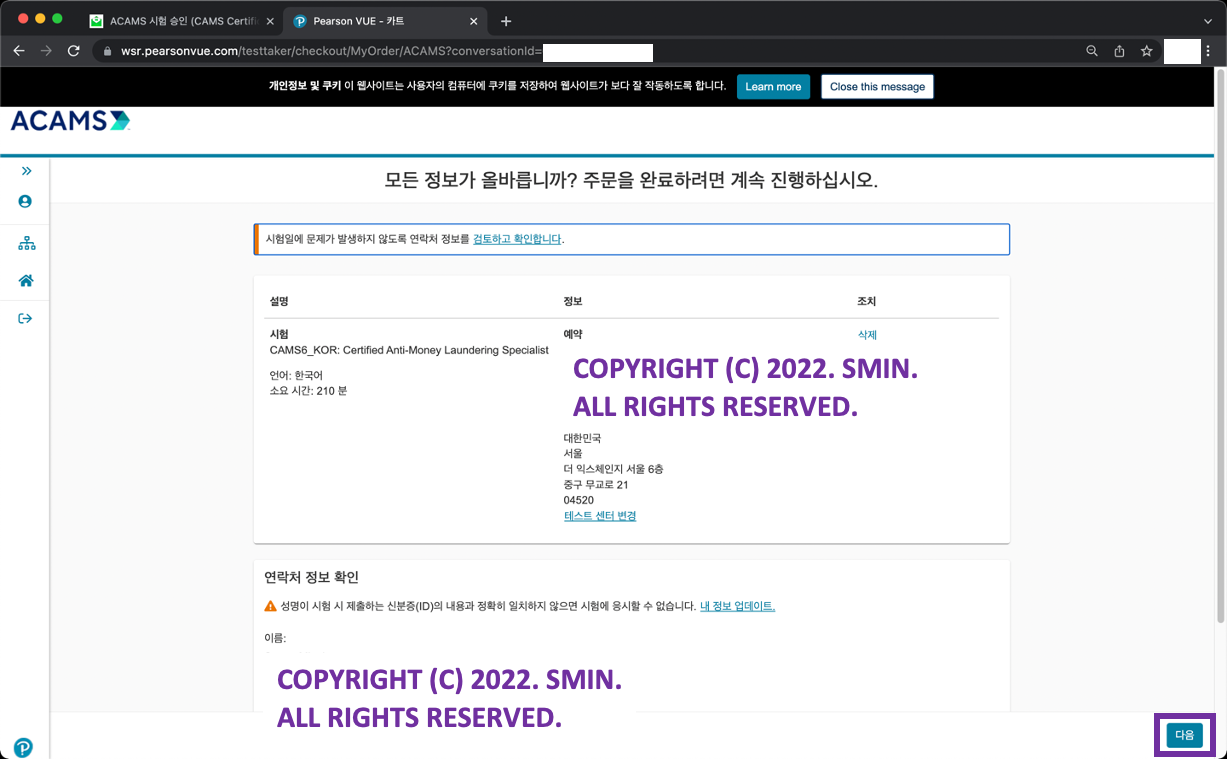
Task: Sign out using the logout arrow icon
Action: (26, 318)
